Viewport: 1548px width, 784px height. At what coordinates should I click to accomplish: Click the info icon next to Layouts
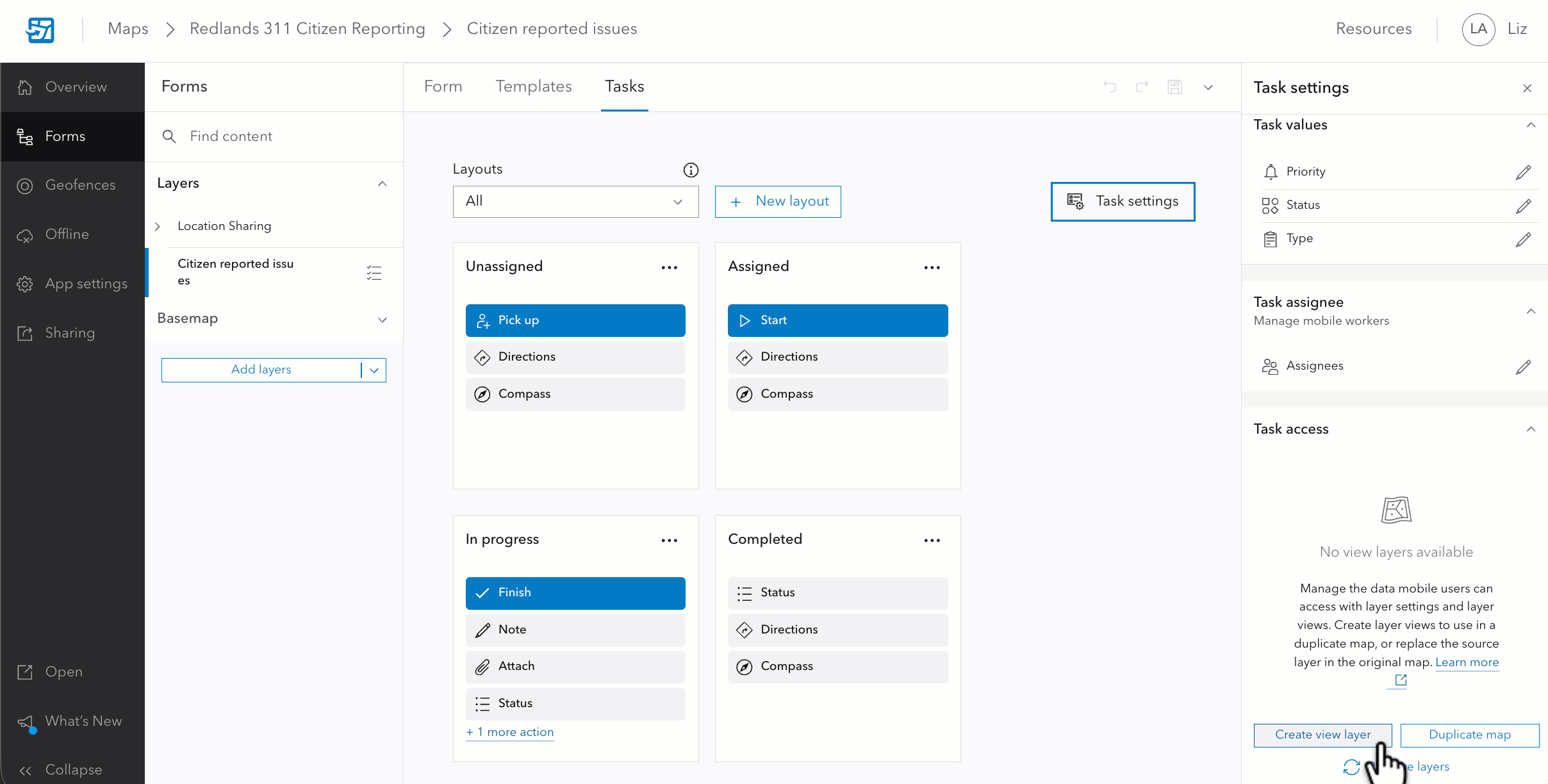click(690, 170)
